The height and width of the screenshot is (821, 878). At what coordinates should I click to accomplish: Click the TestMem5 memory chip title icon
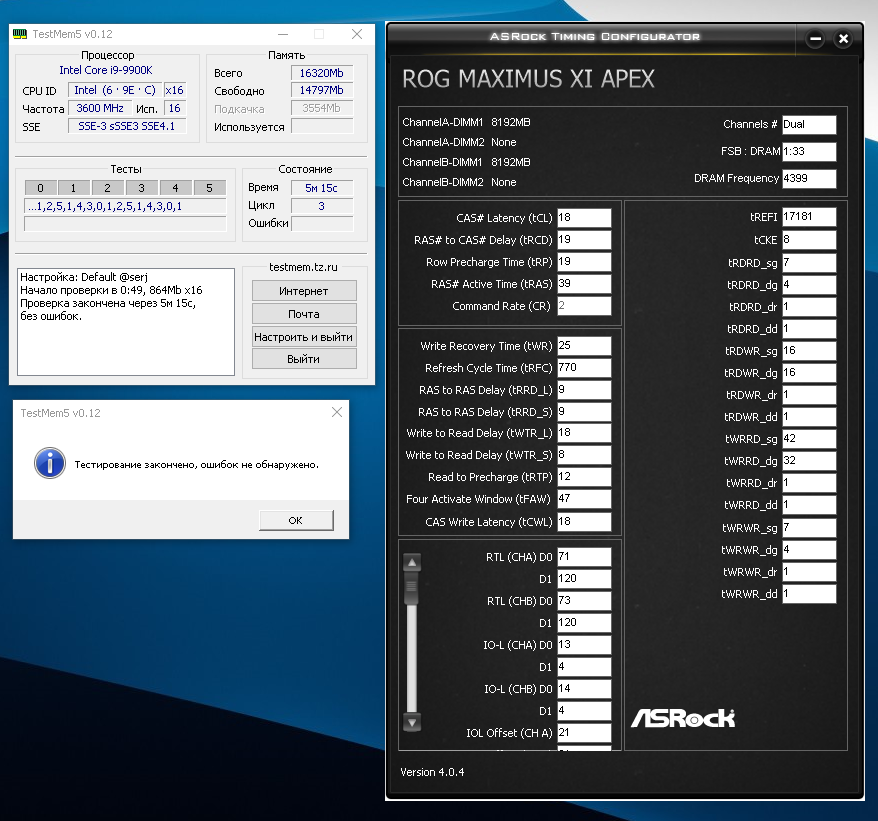pyautogui.click(x=20, y=34)
